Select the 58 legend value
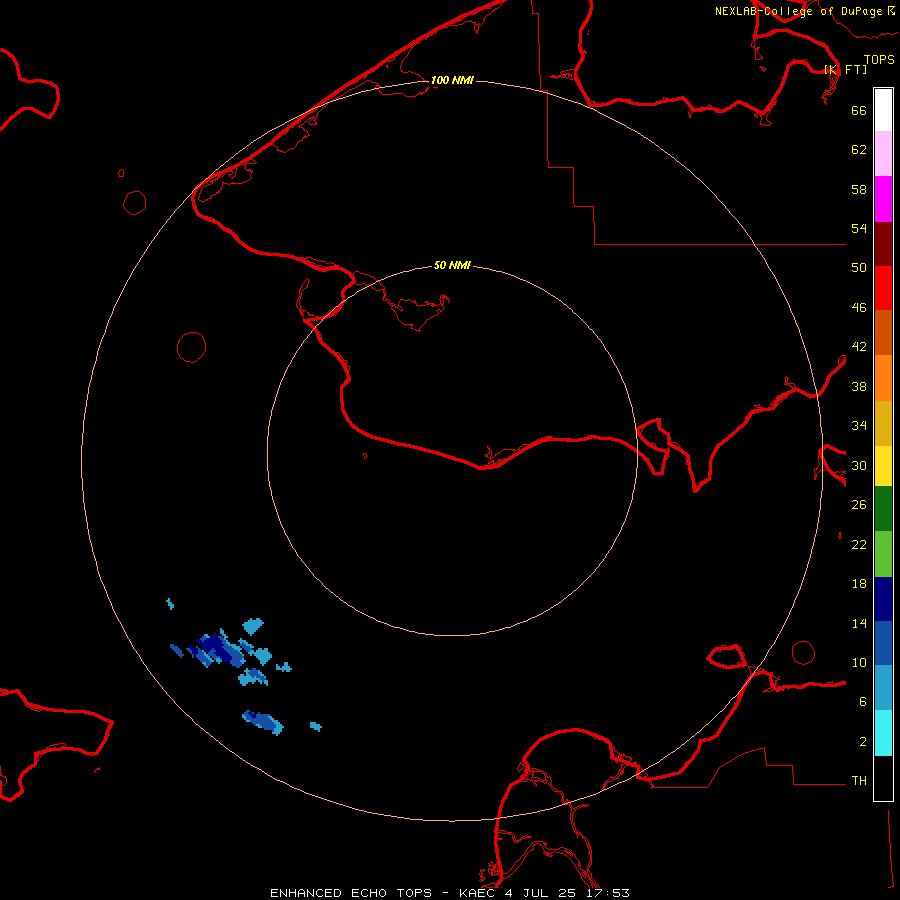The height and width of the screenshot is (900, 900). tap(859, 189)
